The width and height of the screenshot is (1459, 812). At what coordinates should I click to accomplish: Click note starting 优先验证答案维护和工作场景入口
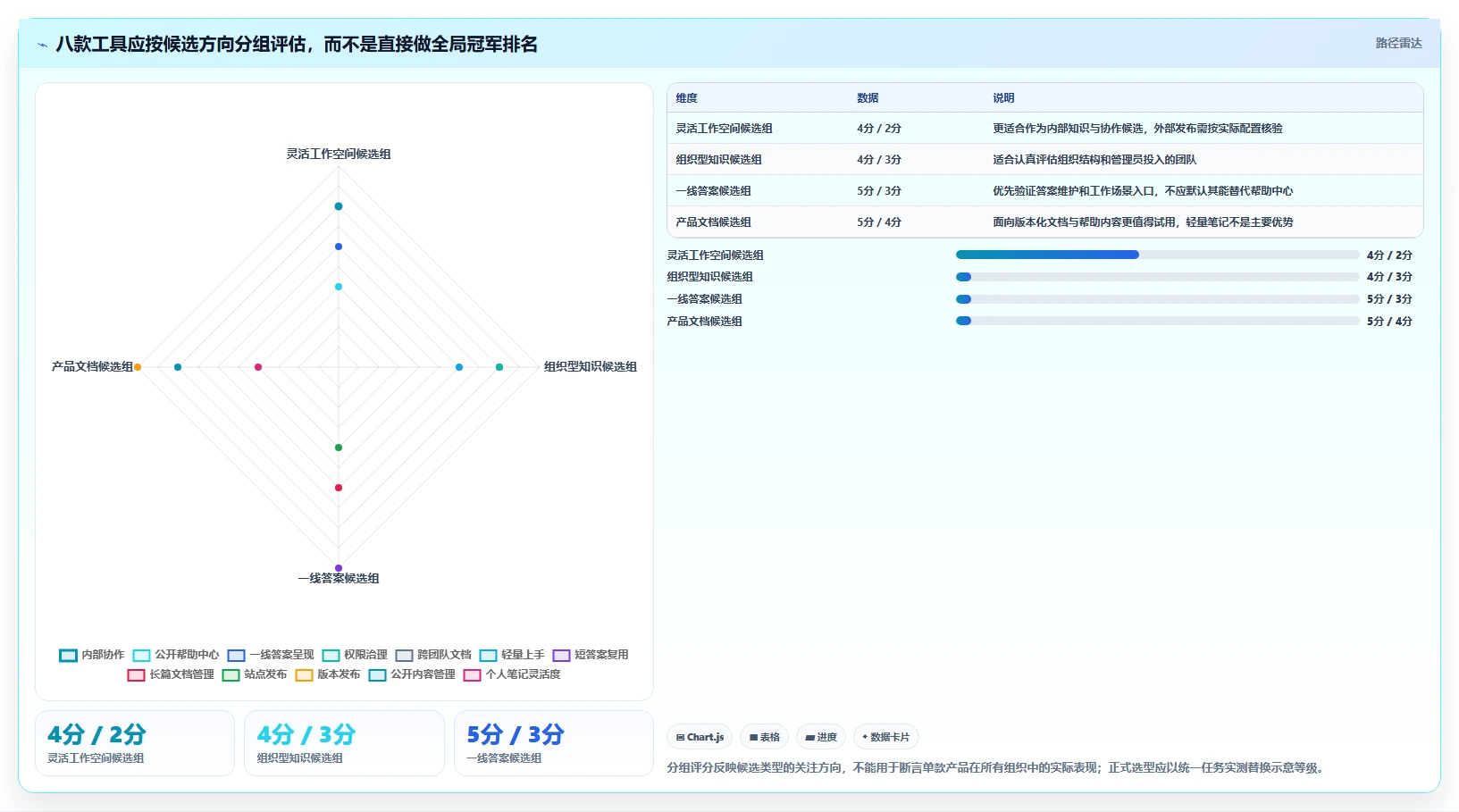tap(1143, 191)
